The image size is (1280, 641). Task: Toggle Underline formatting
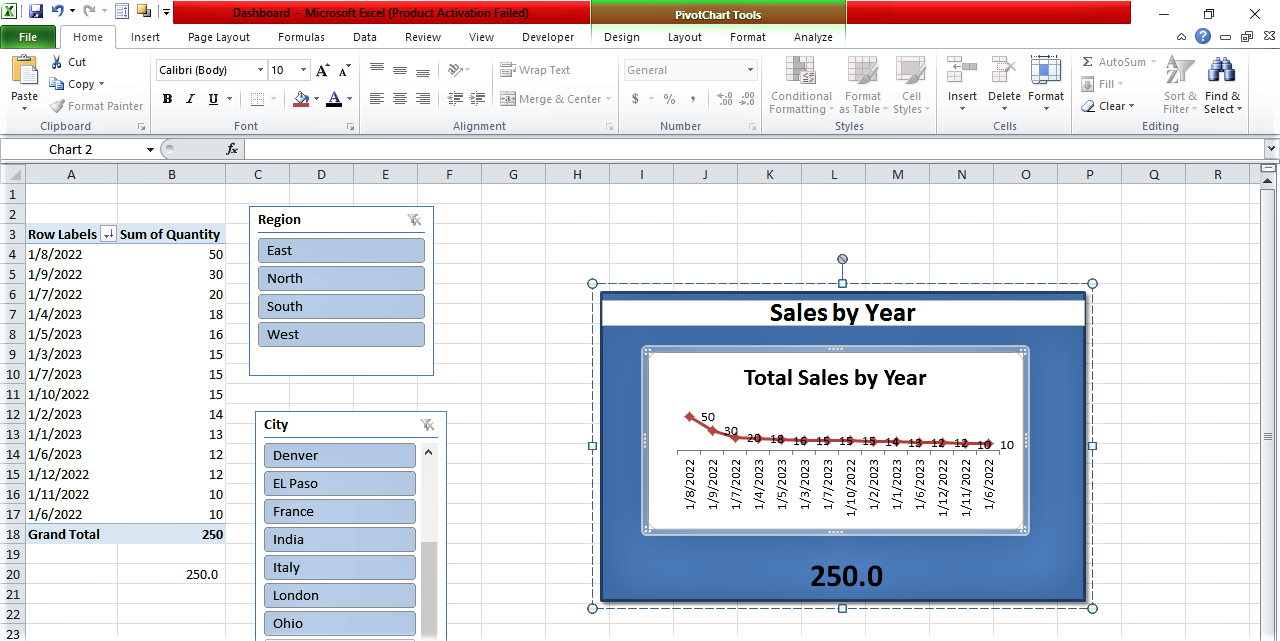point(213,99)
